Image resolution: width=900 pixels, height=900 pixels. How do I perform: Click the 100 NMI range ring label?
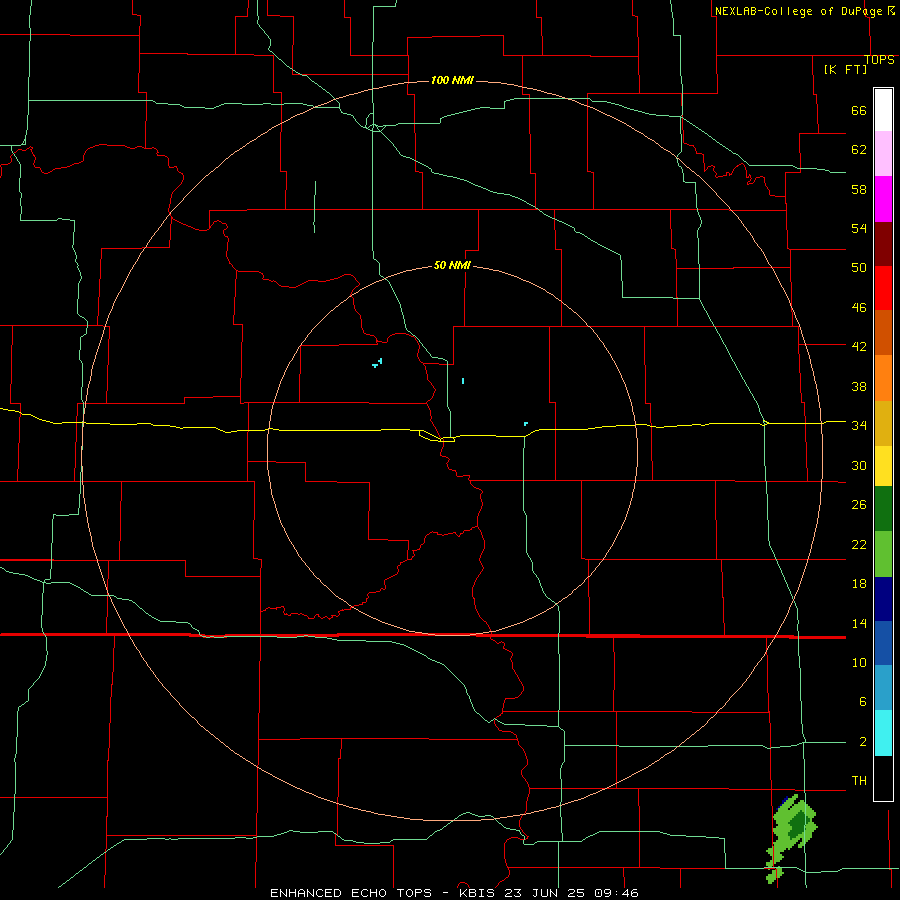(x=452, y=80)
